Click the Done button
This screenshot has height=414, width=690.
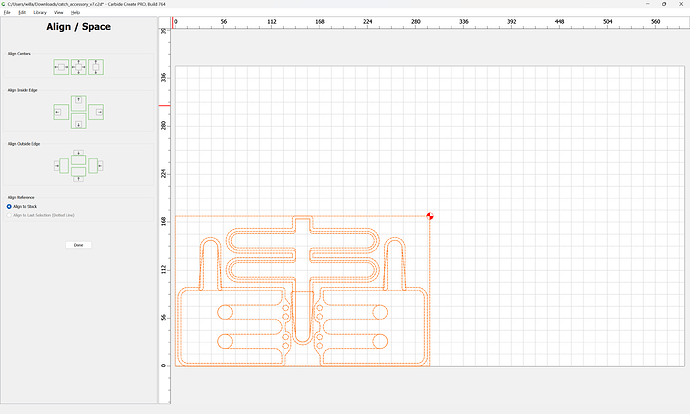pyautogui.click(x=78, y=245)
